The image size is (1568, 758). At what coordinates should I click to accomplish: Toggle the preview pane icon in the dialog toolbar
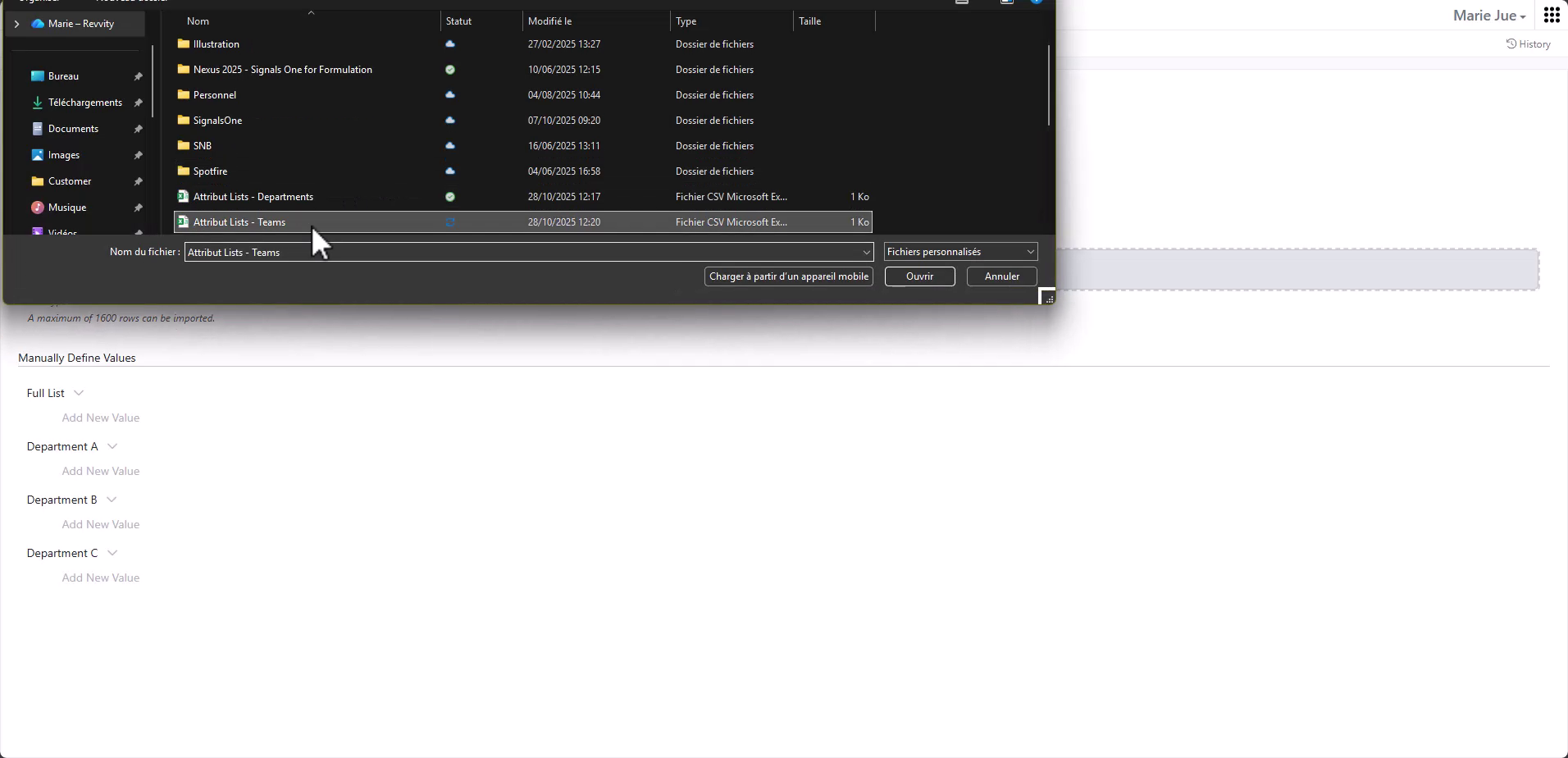click(1007, 2)
